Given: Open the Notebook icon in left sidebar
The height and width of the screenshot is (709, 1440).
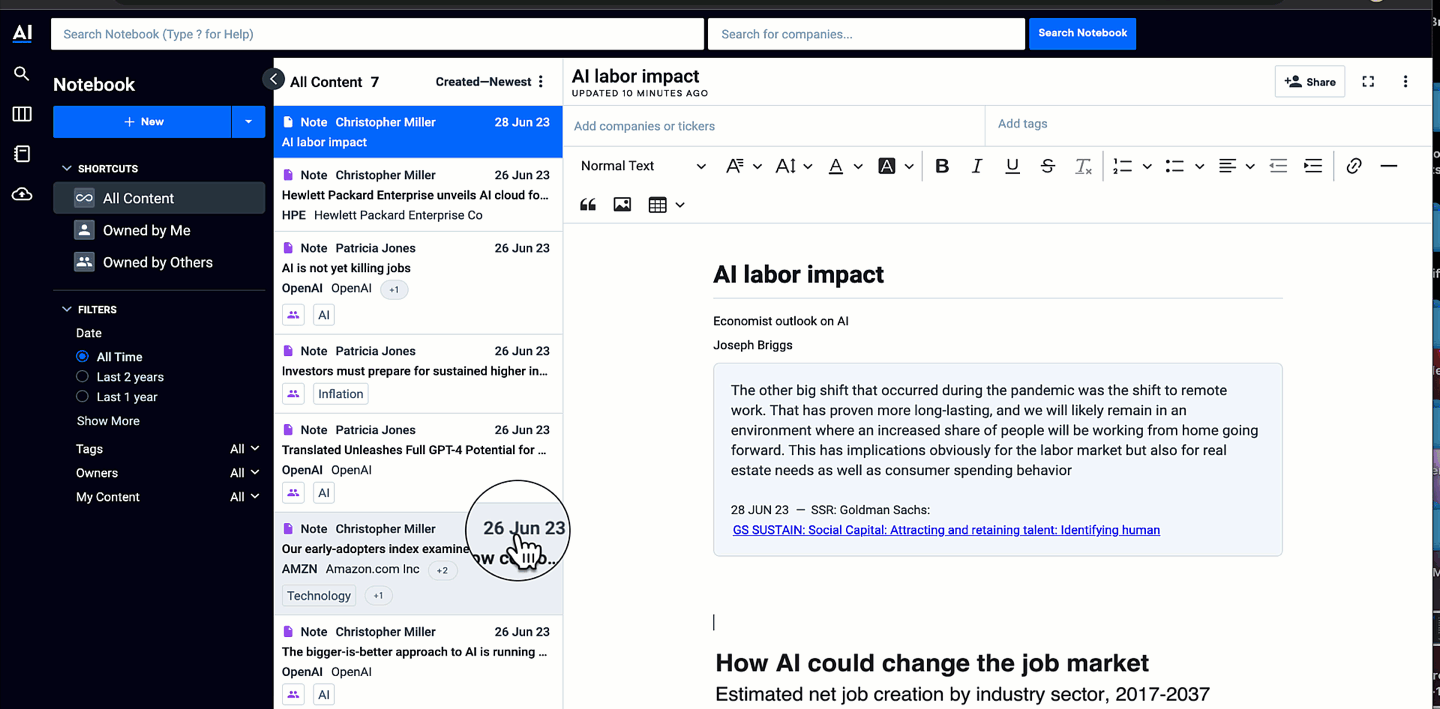Looking at the screenshot, I should coord(22,154).
